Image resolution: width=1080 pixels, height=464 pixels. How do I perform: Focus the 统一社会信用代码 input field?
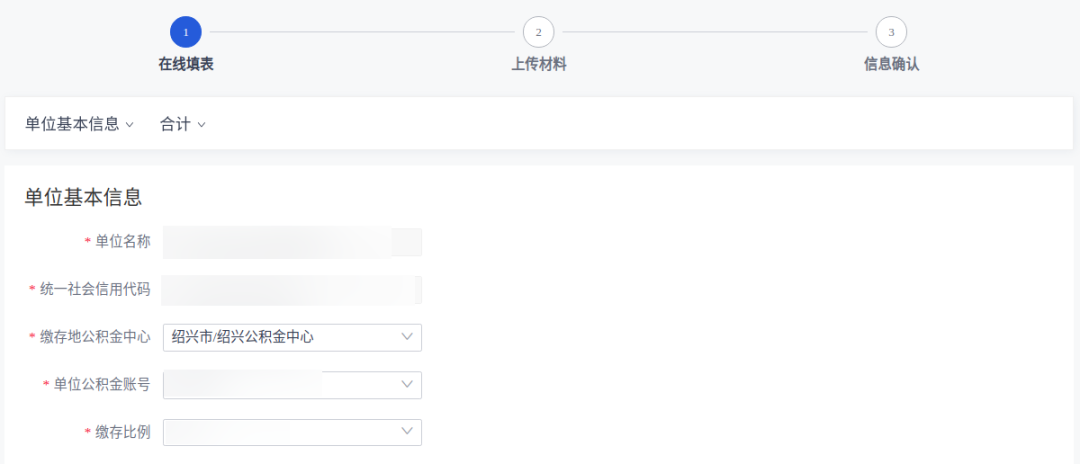click(292, 290)
